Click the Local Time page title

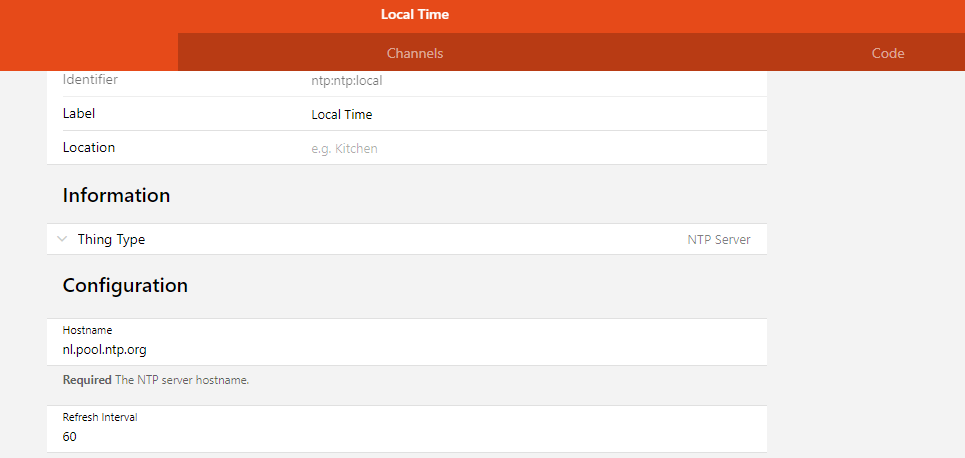(415, 15)
